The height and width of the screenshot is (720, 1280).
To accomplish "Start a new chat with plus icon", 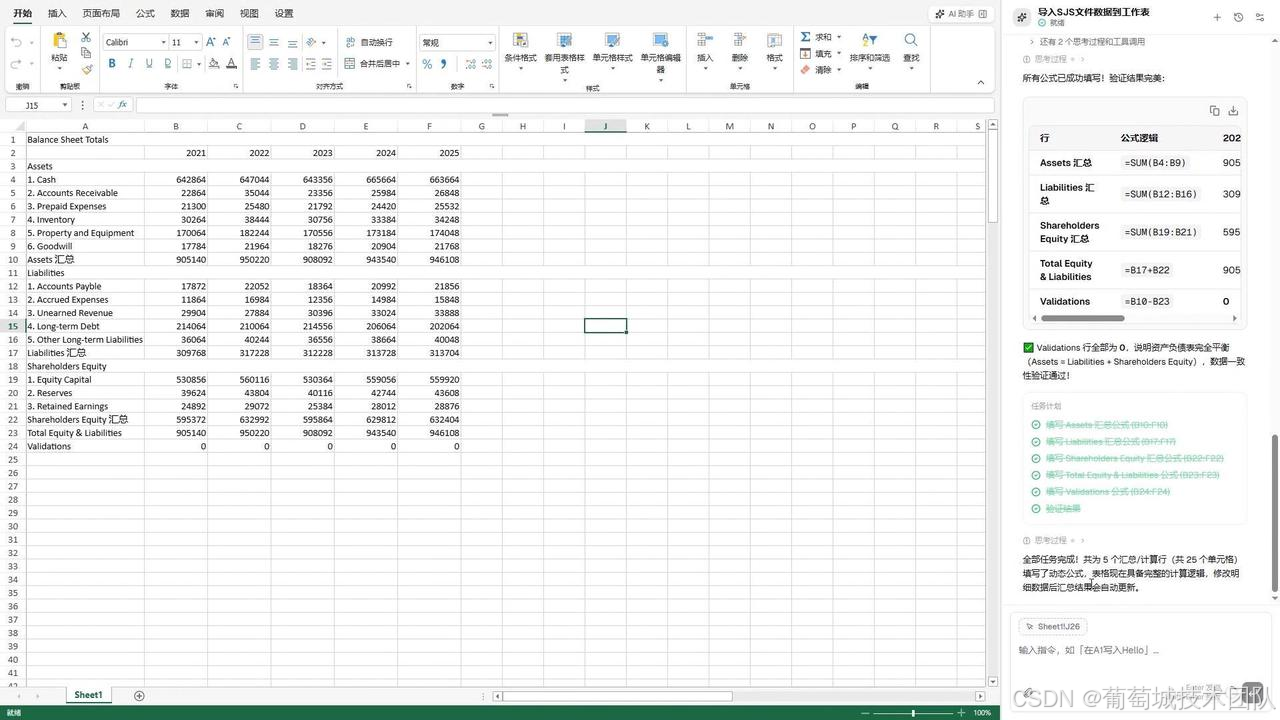I will click(x=1217, y=17).
